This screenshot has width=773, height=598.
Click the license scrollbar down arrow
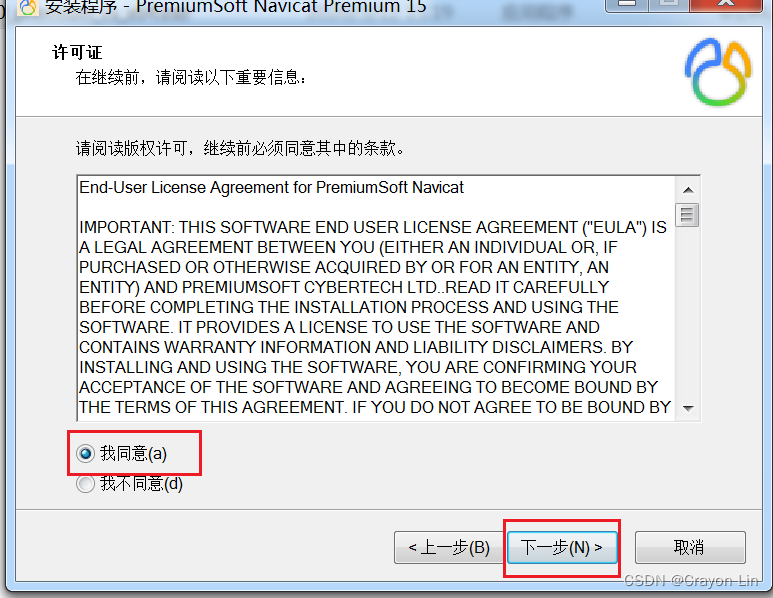pyautogui.click(x=688, y=408)
